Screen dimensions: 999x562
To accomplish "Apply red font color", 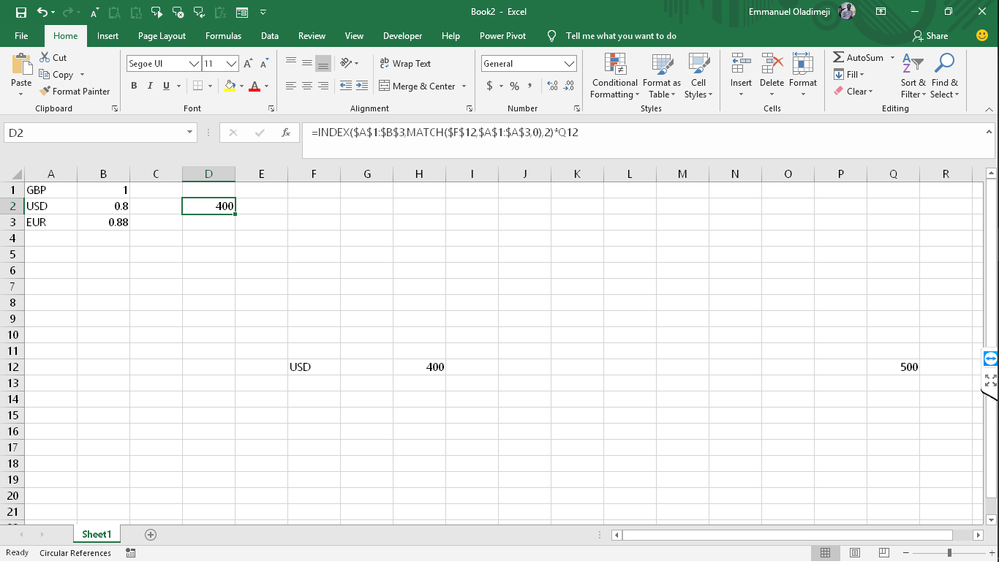I will 255,85.
